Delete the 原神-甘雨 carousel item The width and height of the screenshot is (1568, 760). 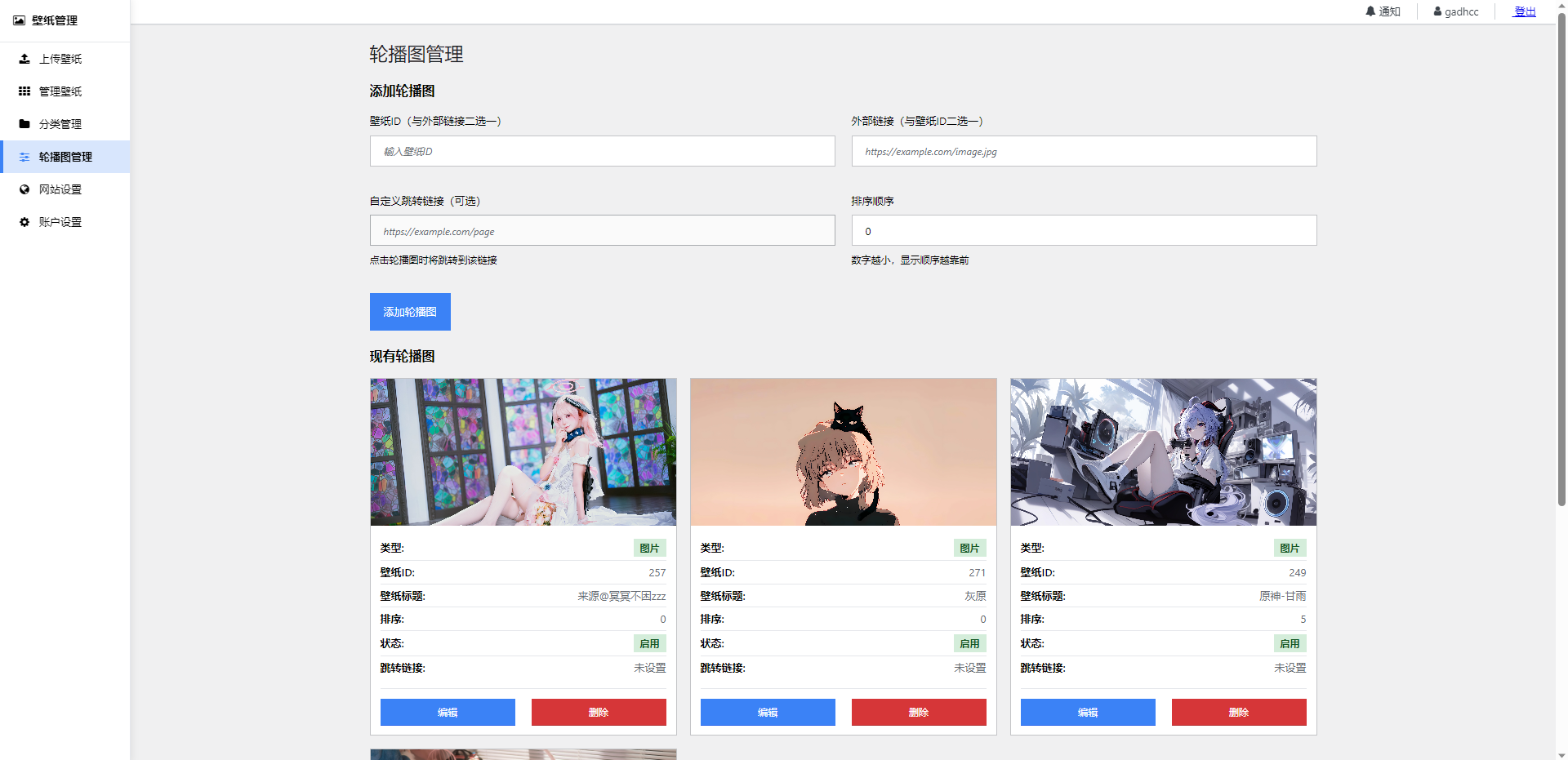tap(1239, 712)
